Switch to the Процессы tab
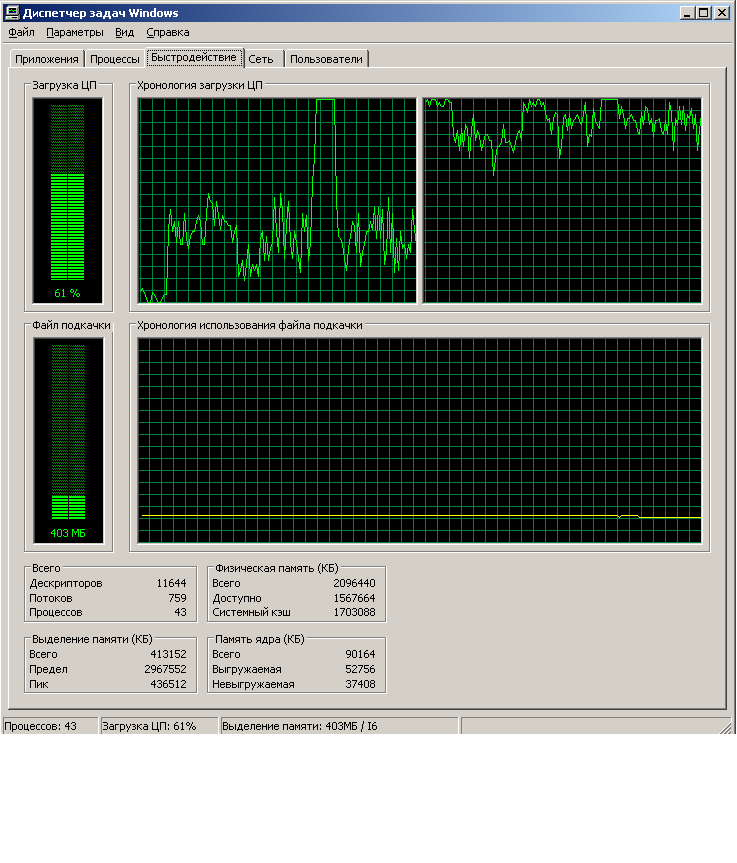The image size is (737, 863). point(114,59)
